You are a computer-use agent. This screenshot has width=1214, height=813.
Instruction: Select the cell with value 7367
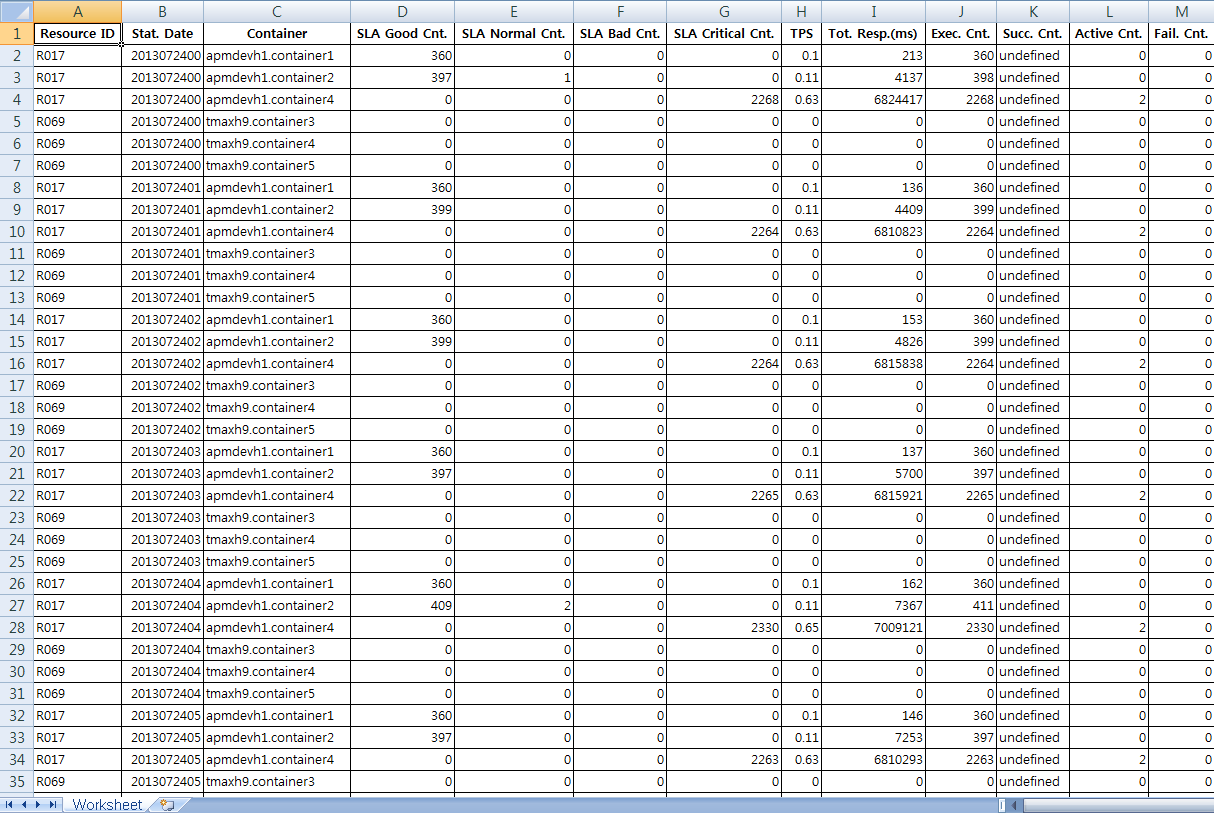coord(874,605)
